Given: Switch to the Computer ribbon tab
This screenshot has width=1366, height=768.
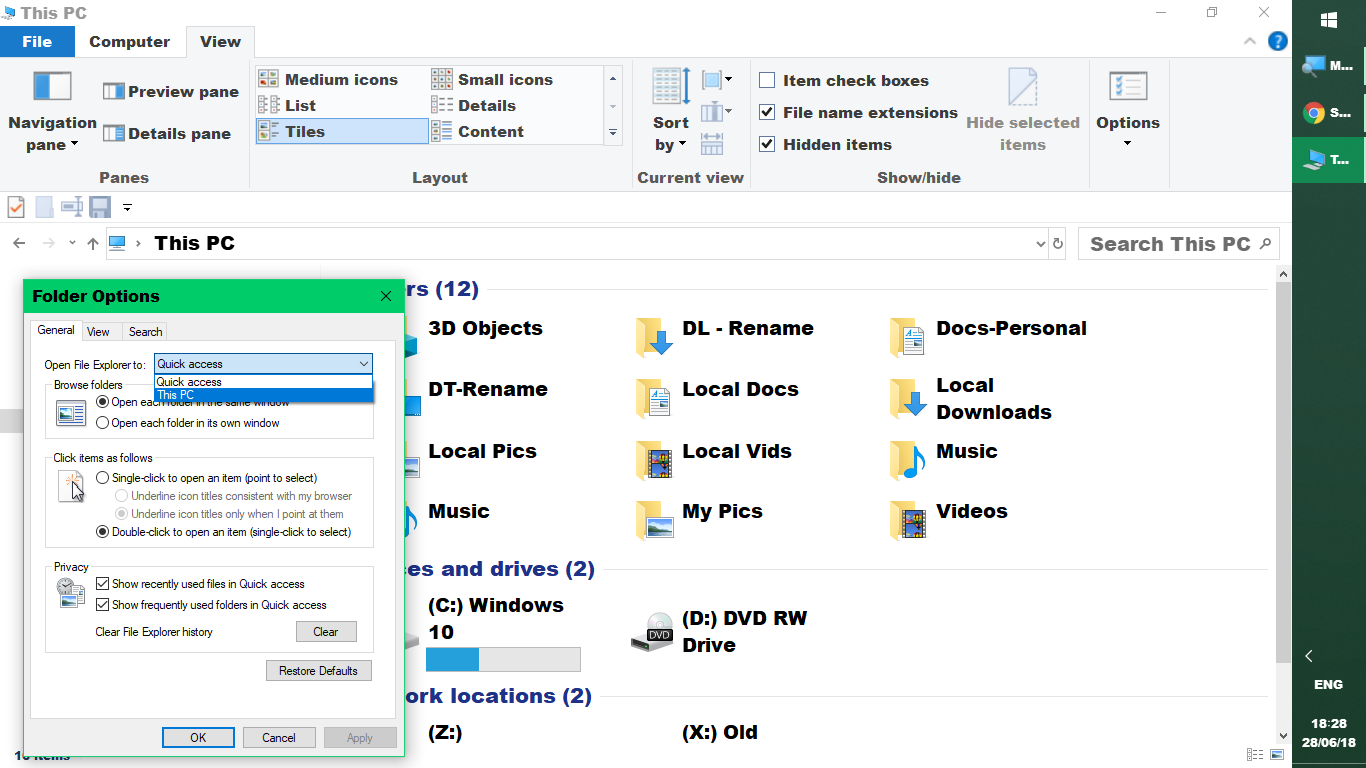Looking at the screenshot, I should pyautogui.click(x=129, y=41).
